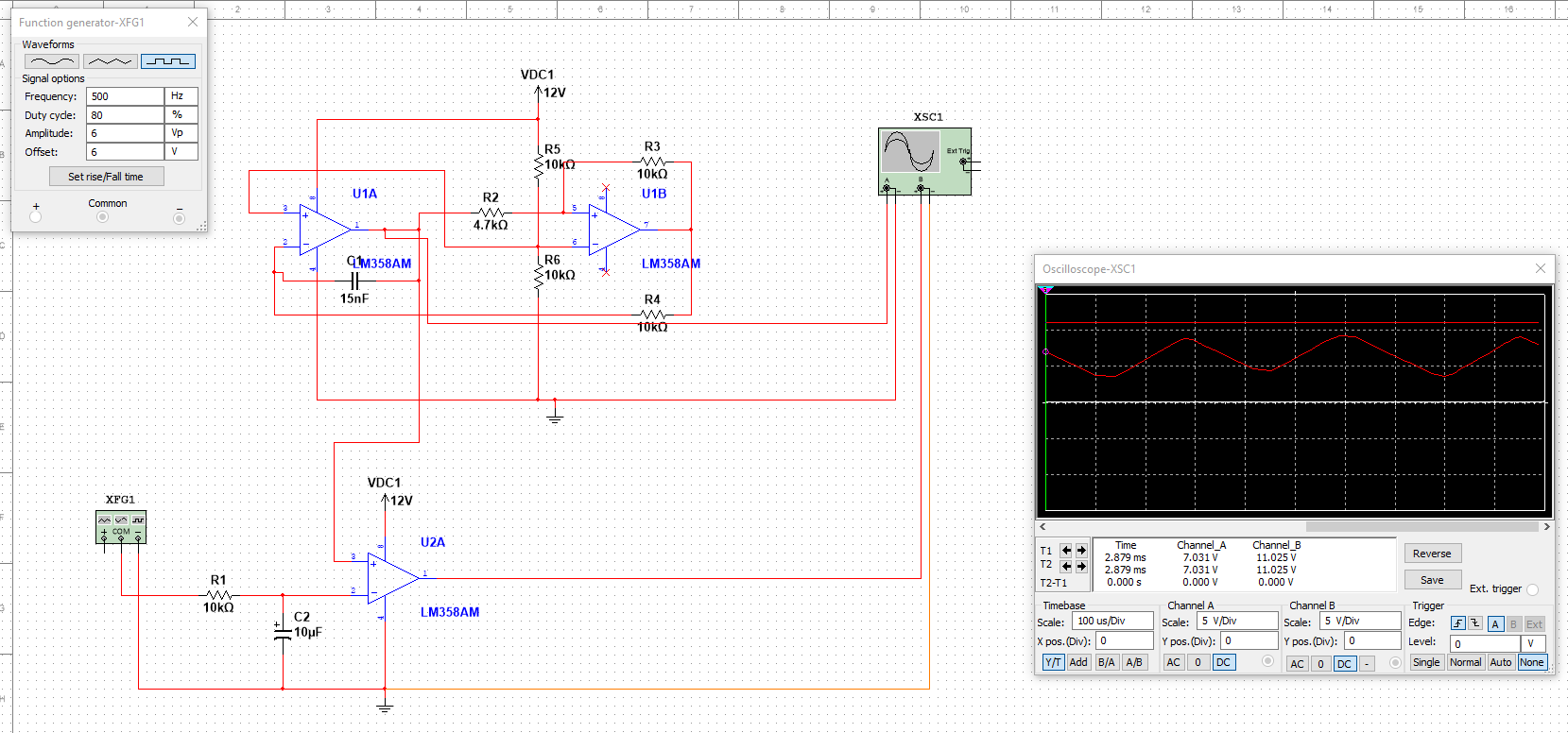Open the Amplitude unit Vp selector
1568x733 pixels.
[x=181, y=133]
